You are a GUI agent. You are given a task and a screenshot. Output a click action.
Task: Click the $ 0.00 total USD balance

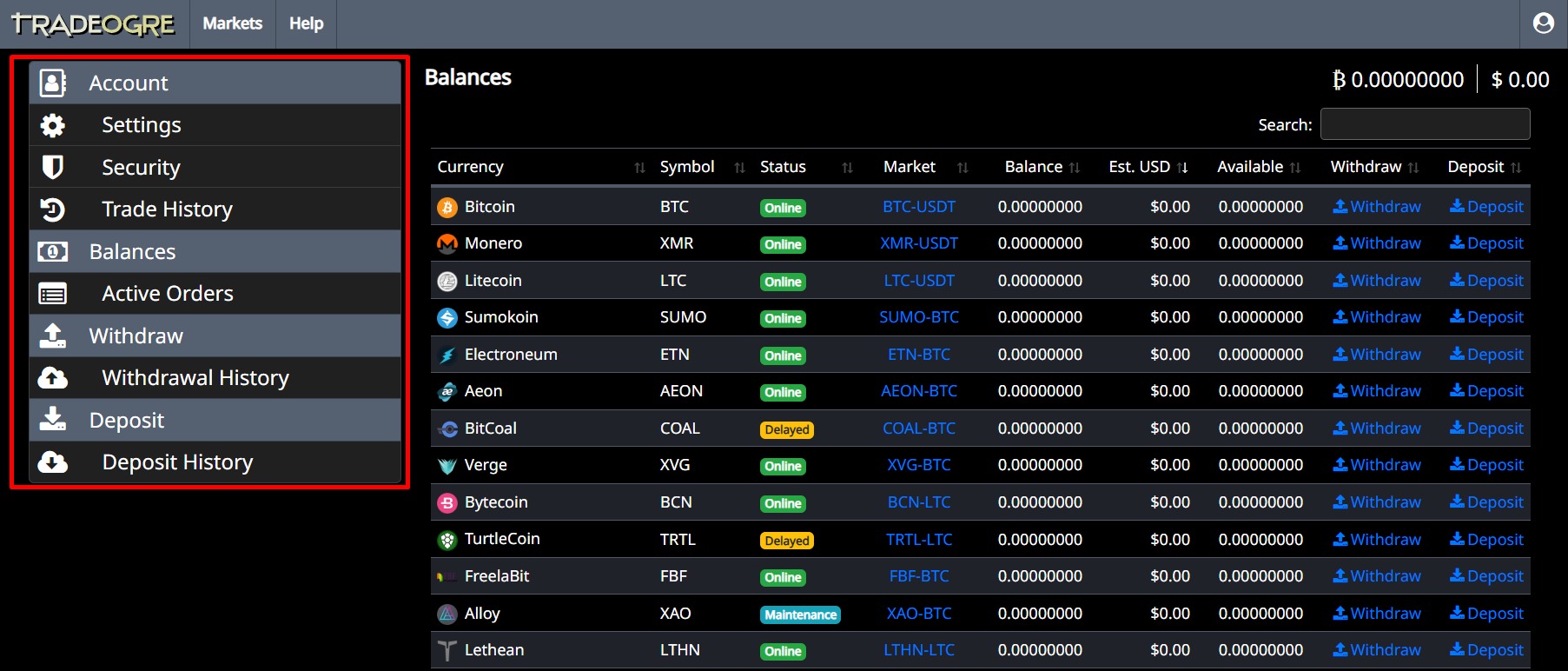1520,80
